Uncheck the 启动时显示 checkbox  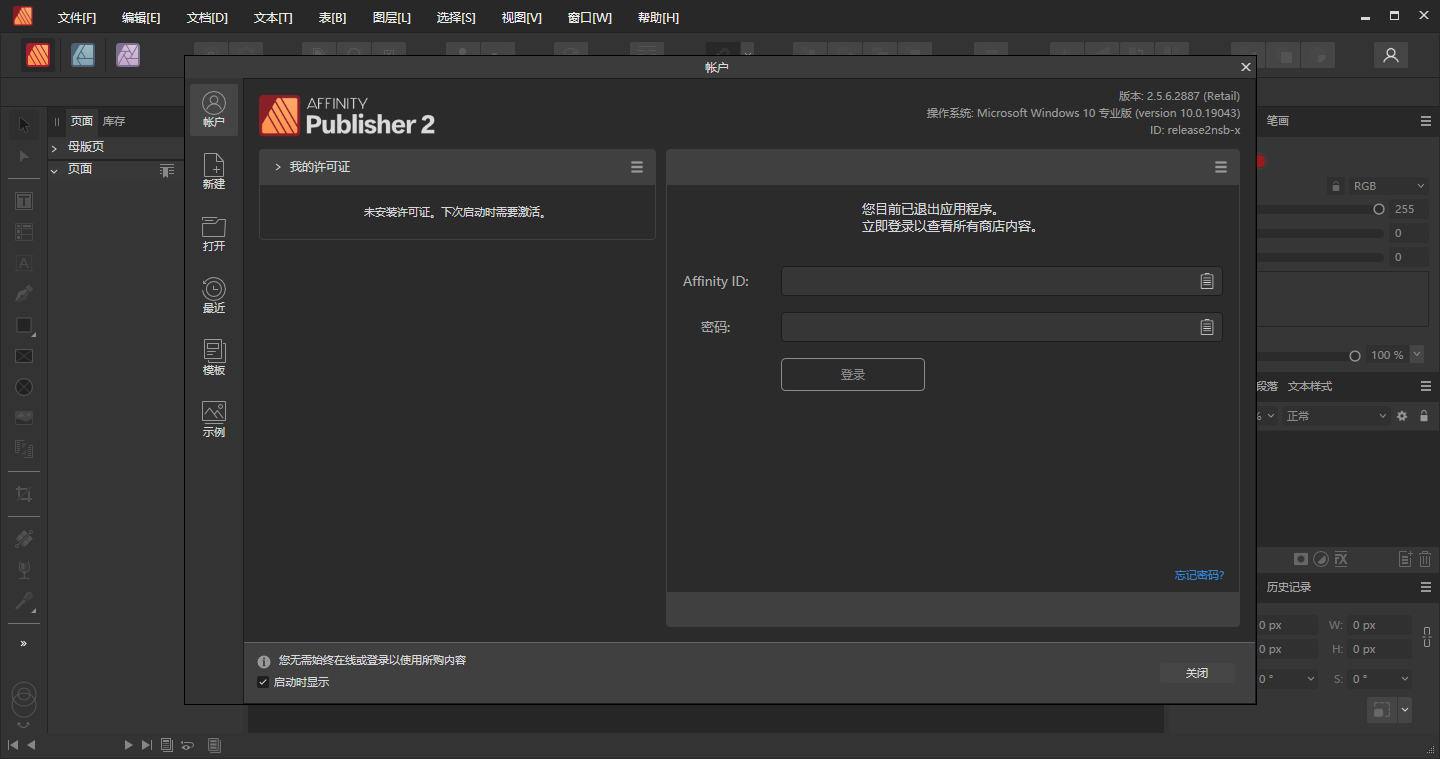[263, 682]
